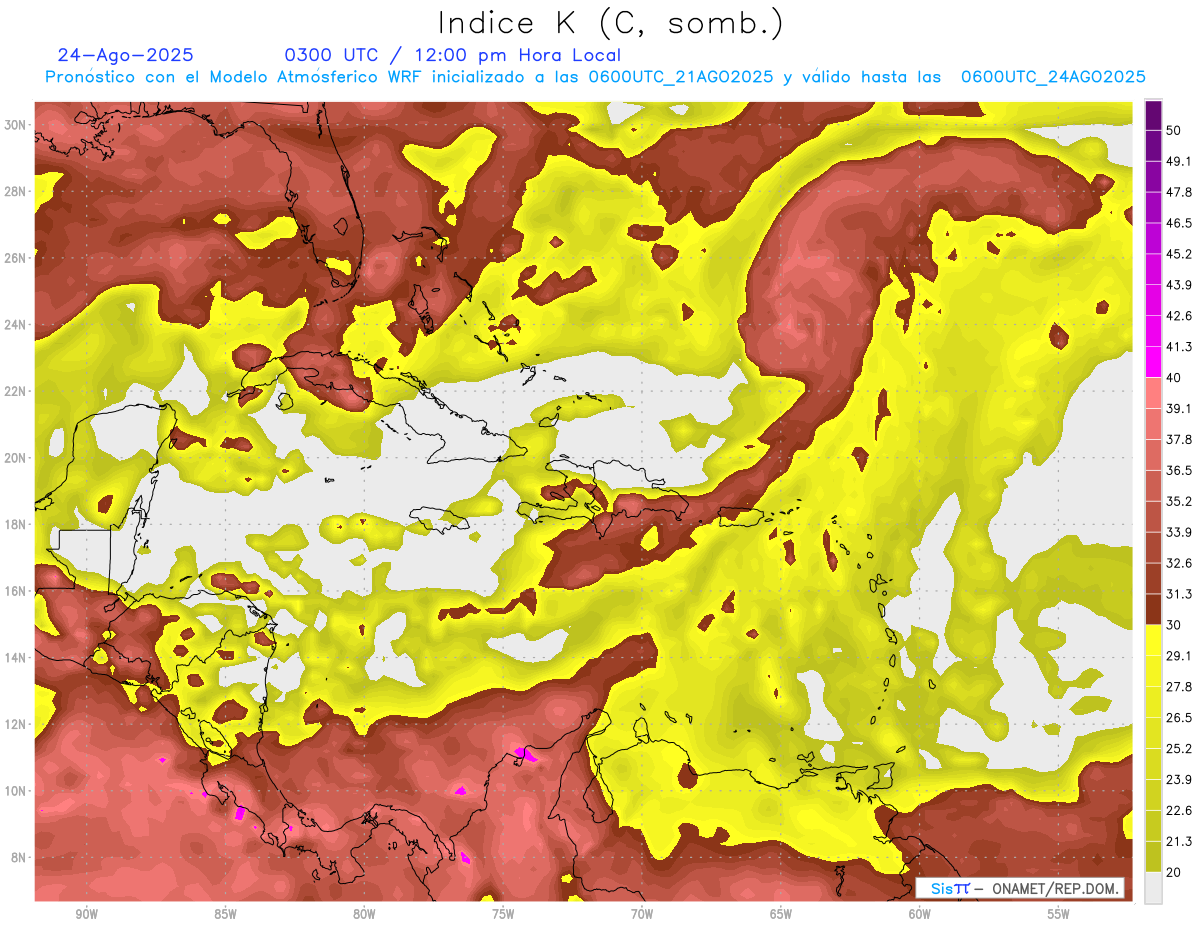Screen dimensions: 1200x927
Task: Click the '55W' longitude label
Action: coord(1059,914)
